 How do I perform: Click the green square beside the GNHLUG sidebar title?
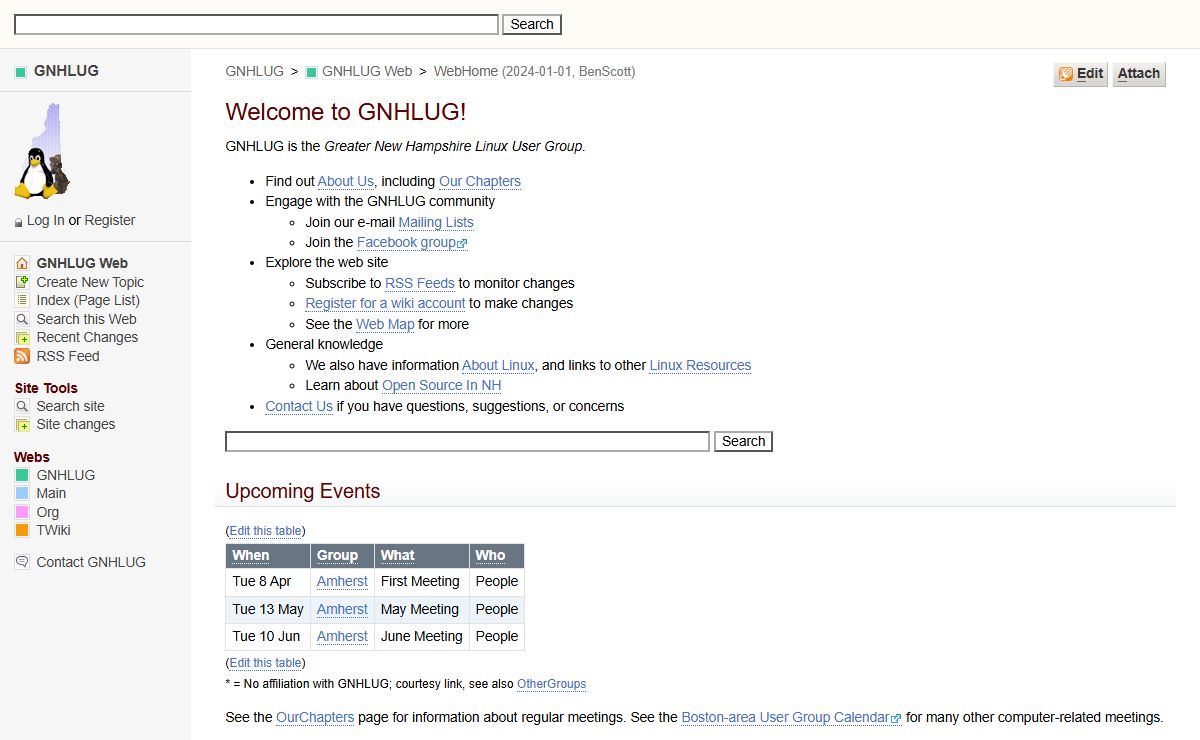pyautogui.click(x=20, y=72)
